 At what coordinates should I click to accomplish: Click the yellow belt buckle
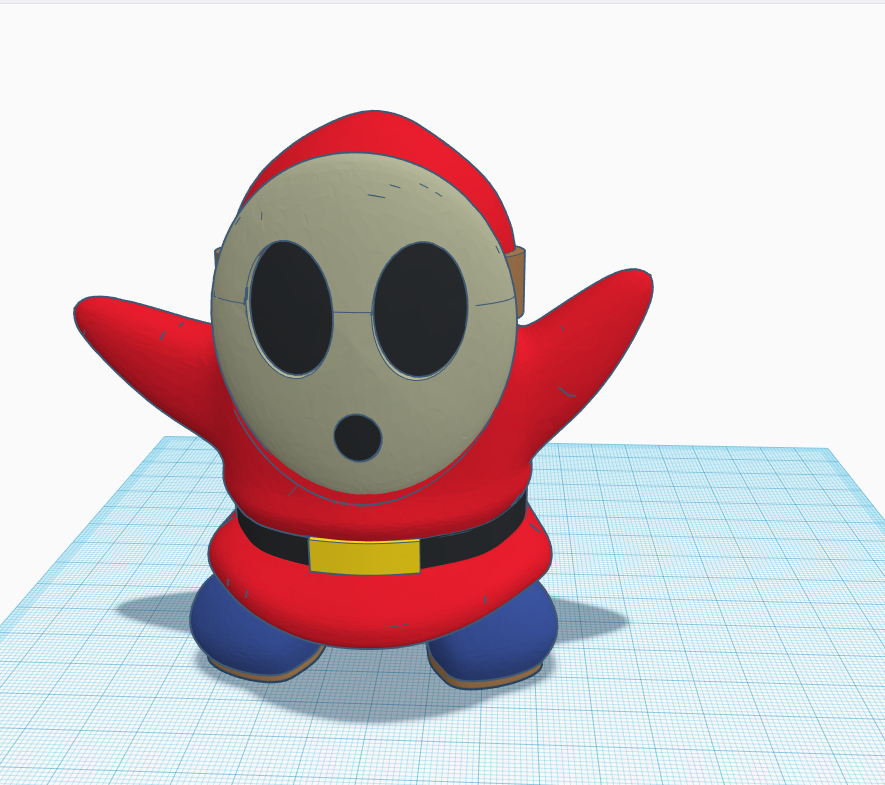[360, 553]
